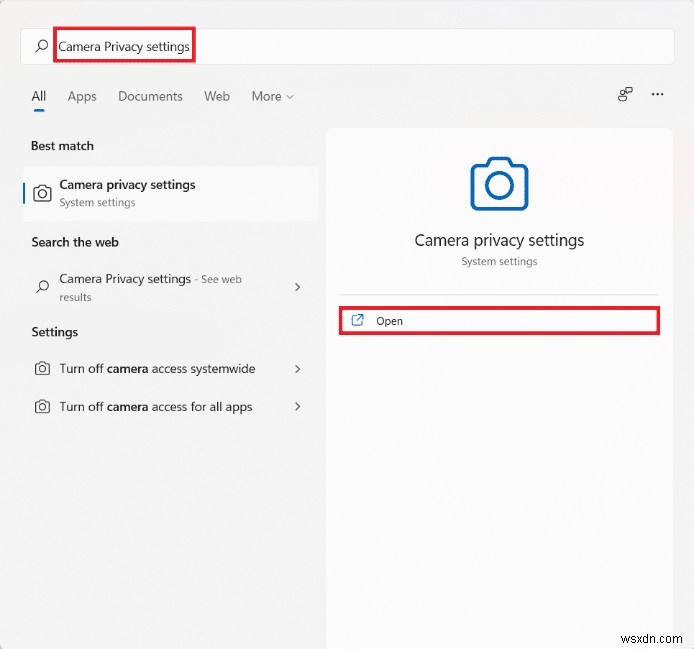
Task: Click System settings subtitle in preview pane
Action: pos(499,261)
